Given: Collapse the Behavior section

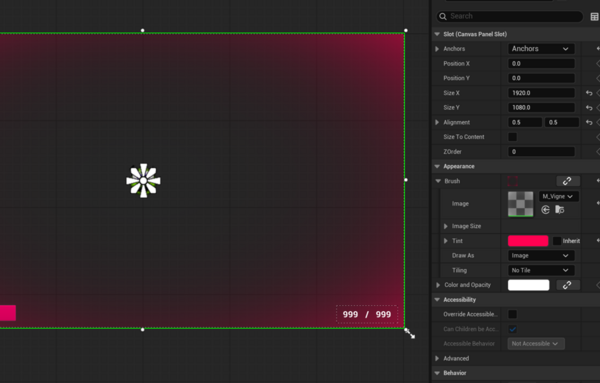Looking at the screenshot, I should pos(437,373).
